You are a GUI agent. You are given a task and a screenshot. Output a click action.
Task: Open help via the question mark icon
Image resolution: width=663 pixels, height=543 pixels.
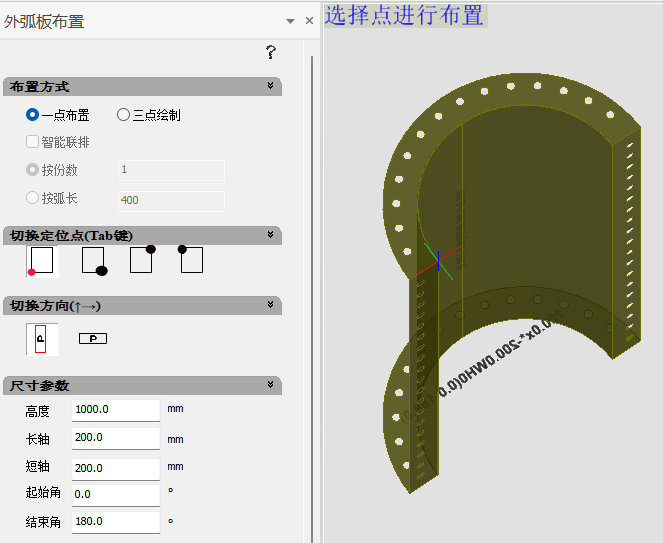click(x=270, y=52)
